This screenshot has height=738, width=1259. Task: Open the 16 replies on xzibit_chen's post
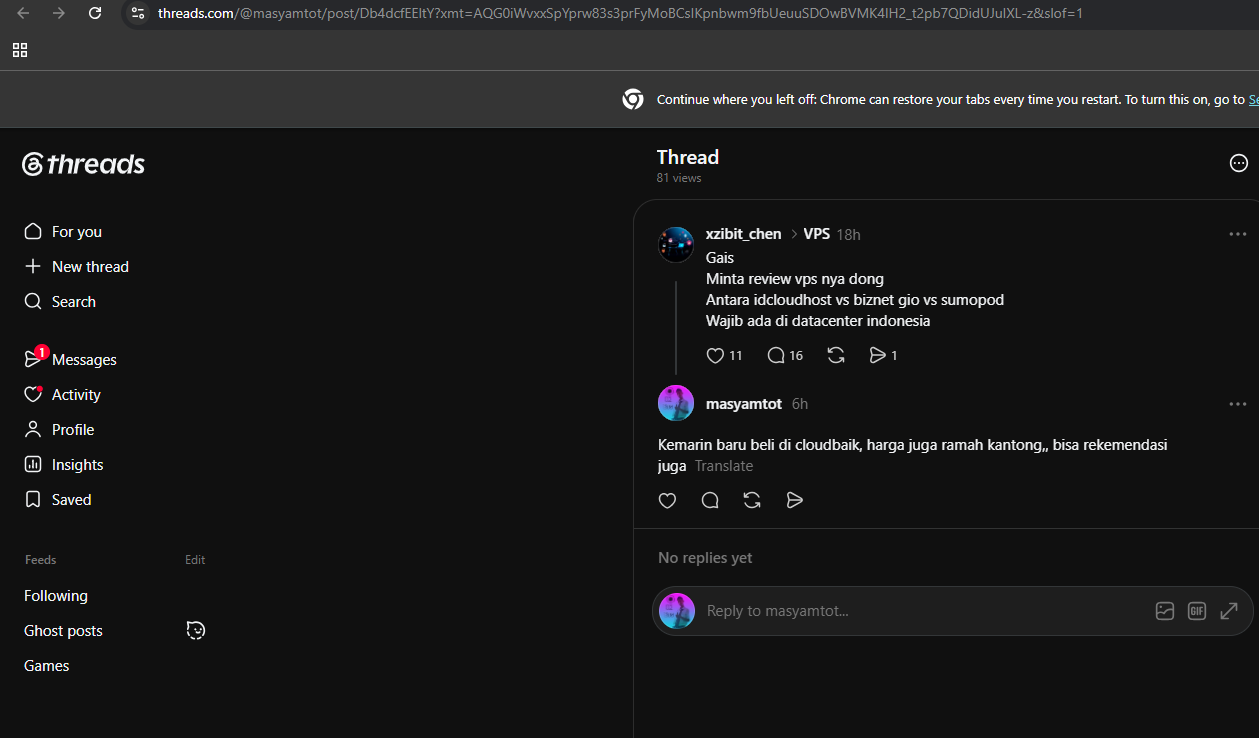(x=785, y=355)
